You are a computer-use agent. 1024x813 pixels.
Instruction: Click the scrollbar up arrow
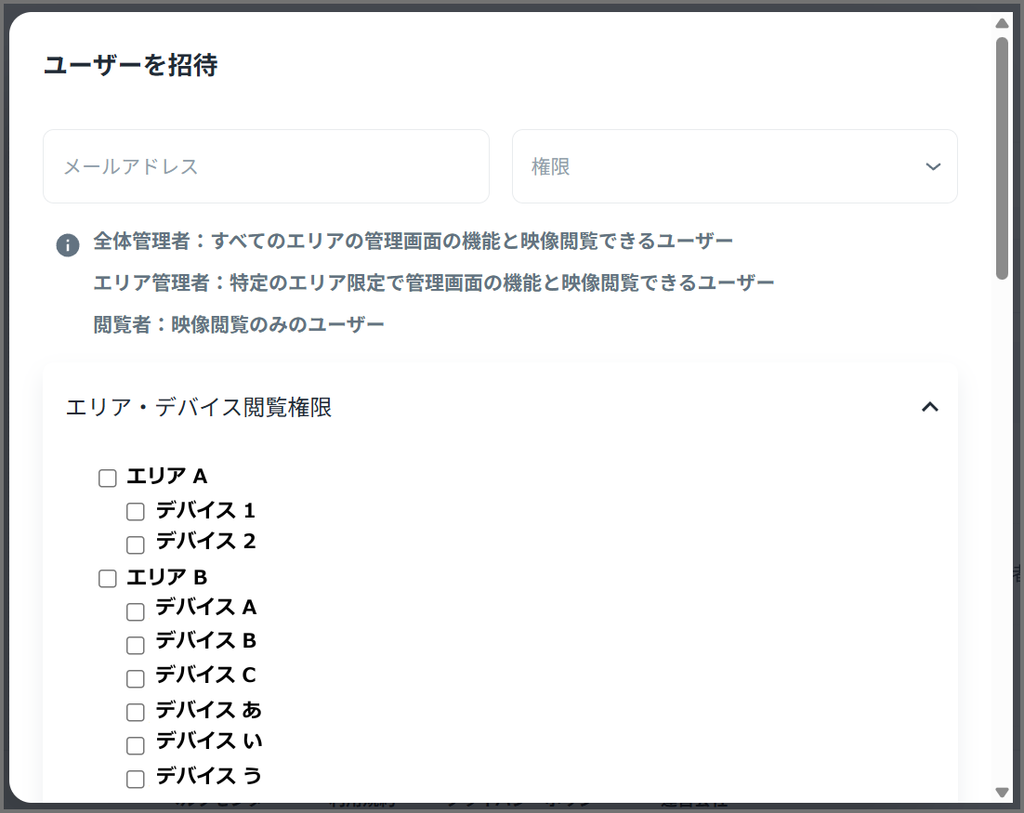click(x=1002, y=24)
